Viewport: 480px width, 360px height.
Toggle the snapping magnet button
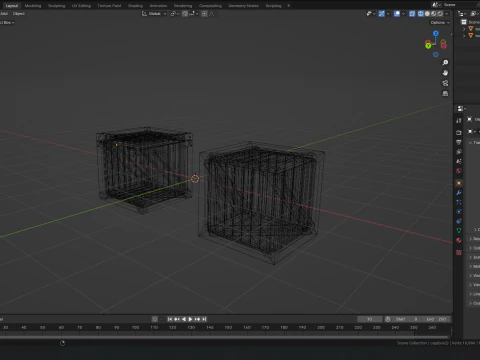click(185, 14)
